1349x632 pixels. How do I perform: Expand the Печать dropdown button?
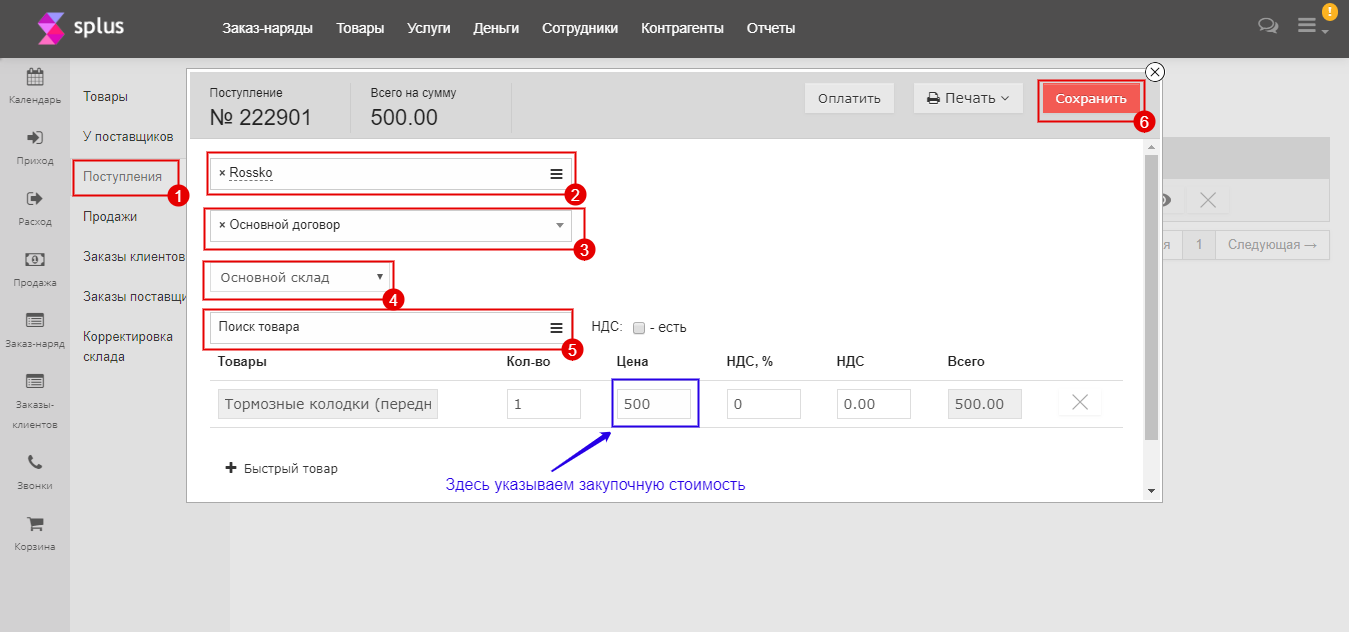pos(968,98)
